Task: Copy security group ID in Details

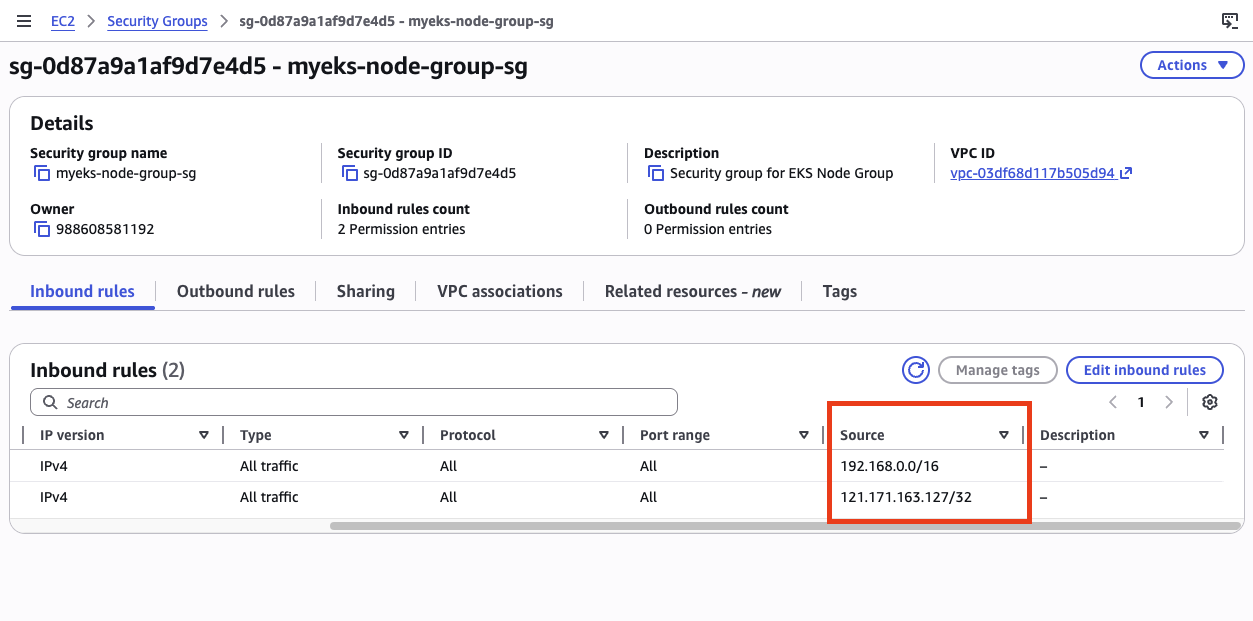Action: coord(349,173)
